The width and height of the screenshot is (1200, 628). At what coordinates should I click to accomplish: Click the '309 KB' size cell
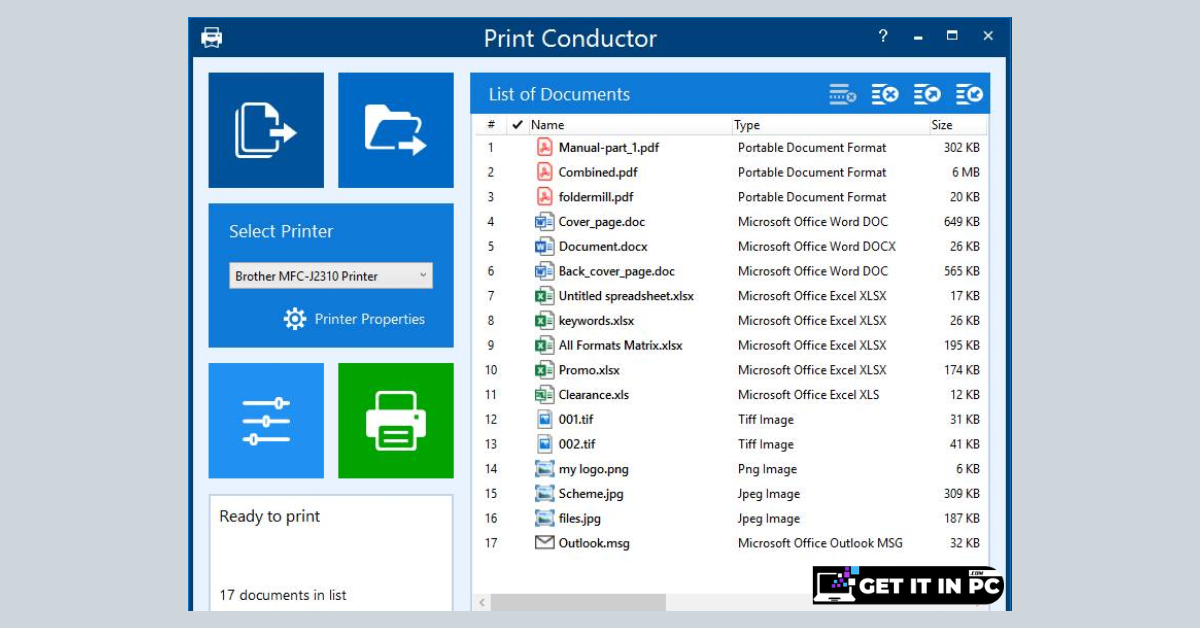click(x=961, y=493)
